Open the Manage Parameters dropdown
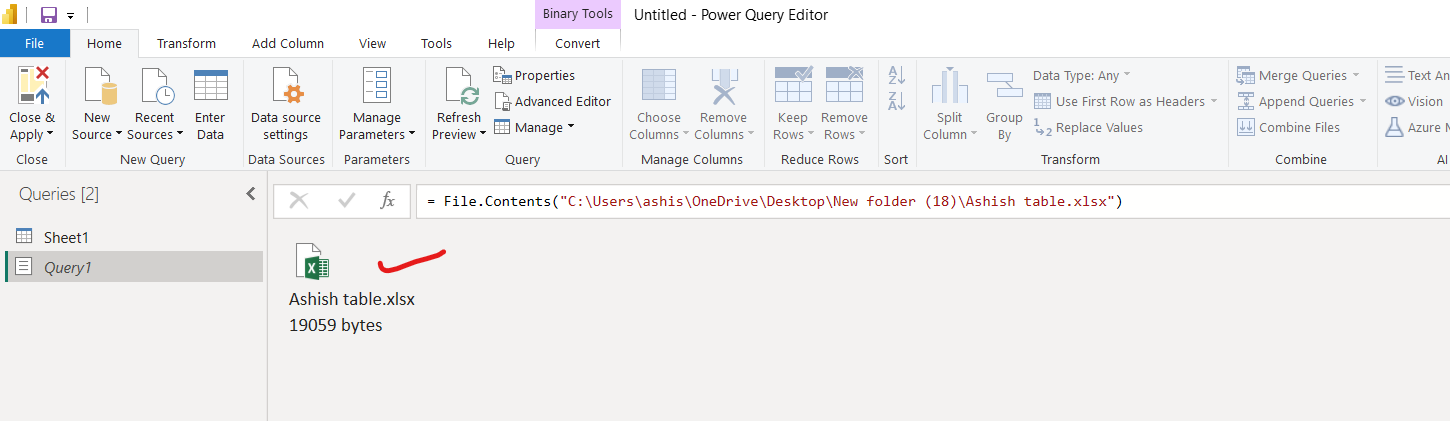This screenshot has height=421, width=1450. (376, 135)
